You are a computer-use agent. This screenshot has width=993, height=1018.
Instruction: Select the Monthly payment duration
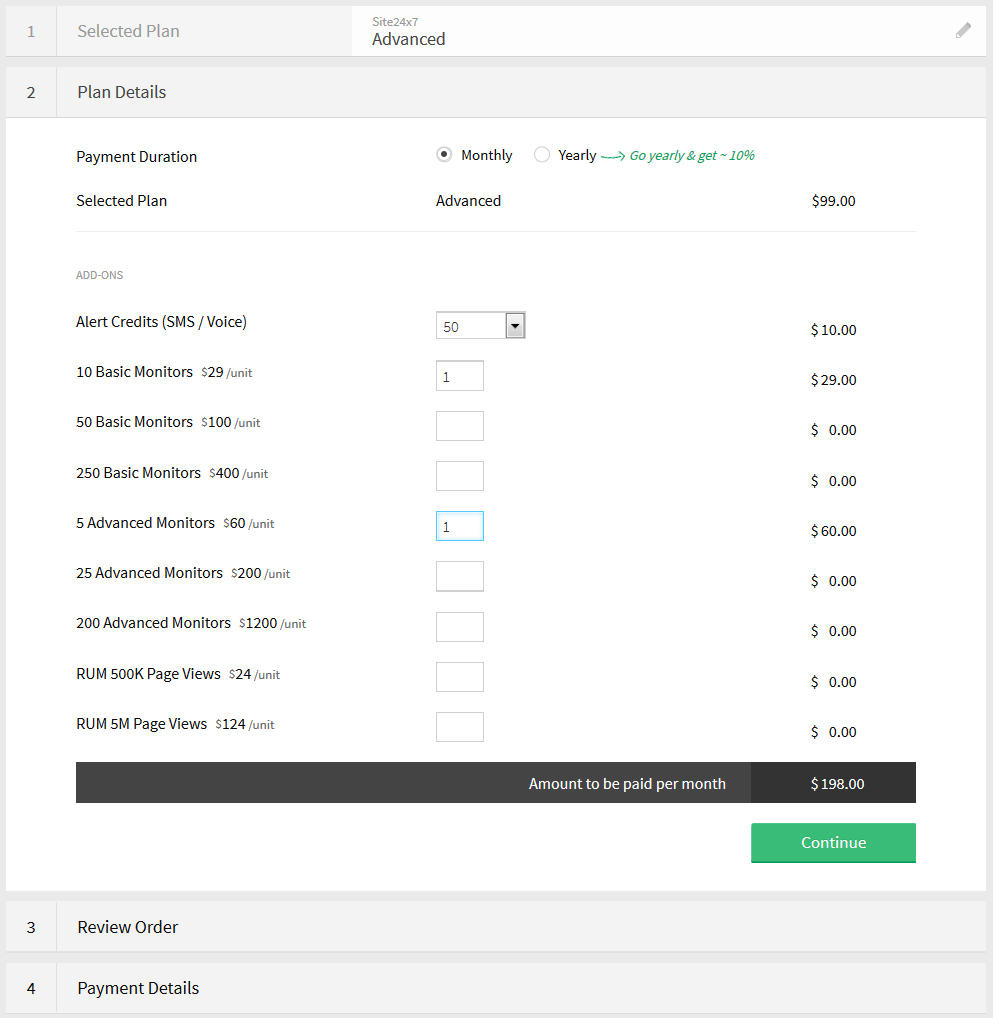pyautogui.click(x=444, y=155)
